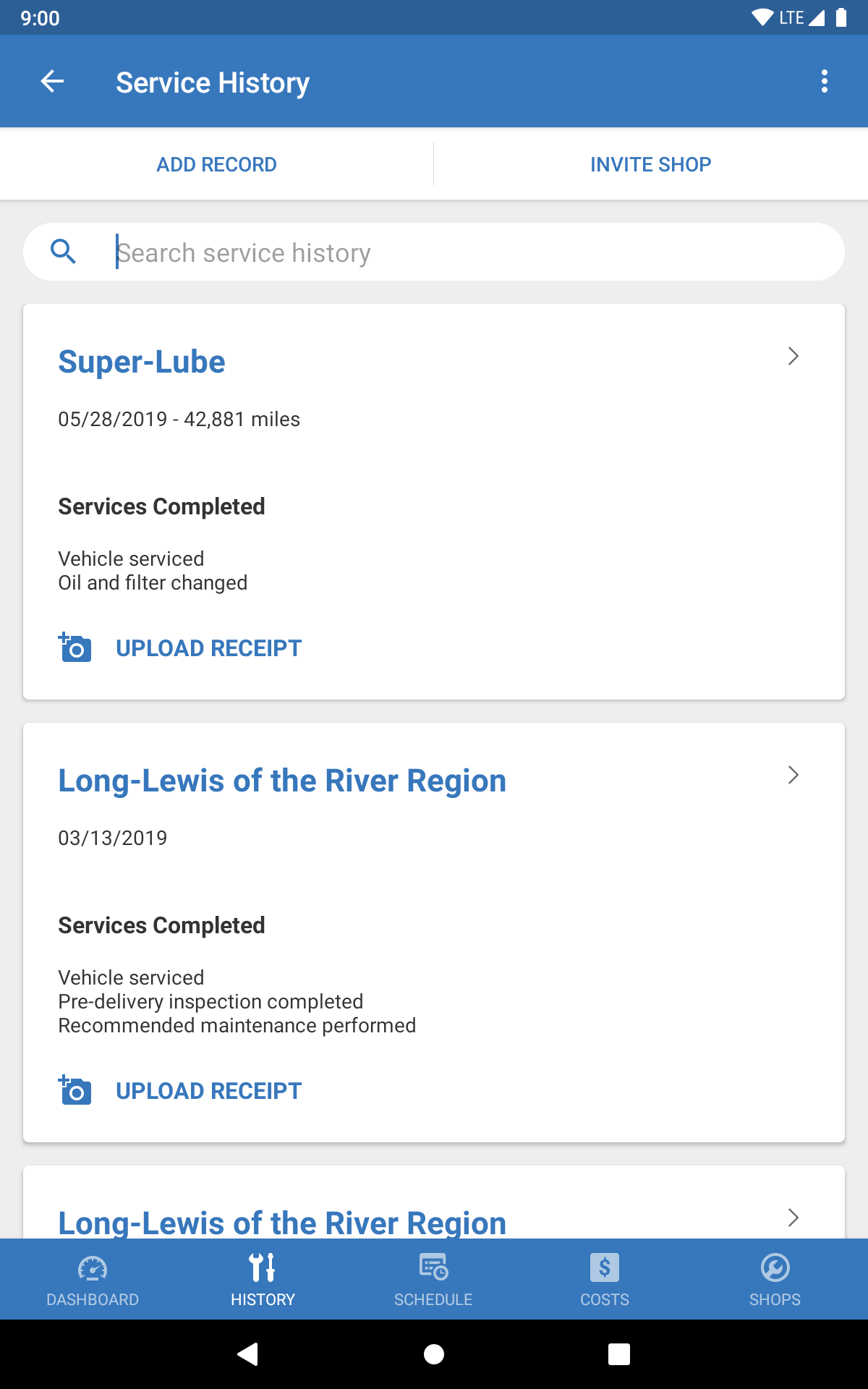Screen dimensions: 868x1389
Task: Click Upload Receipt for 03/13/2019 service
Action: coord(208,1091)
